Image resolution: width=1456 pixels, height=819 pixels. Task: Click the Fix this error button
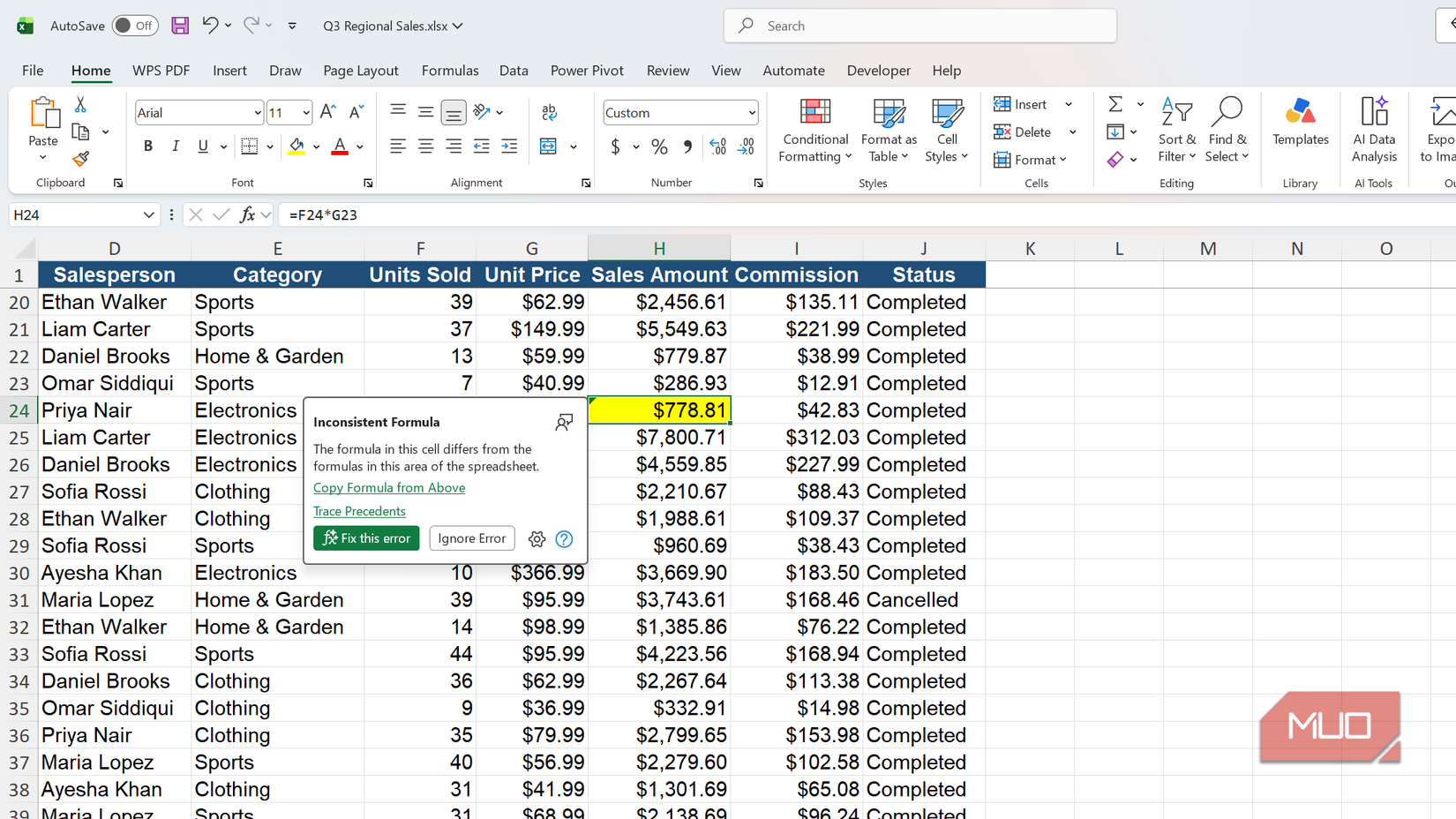click(366, 538)
